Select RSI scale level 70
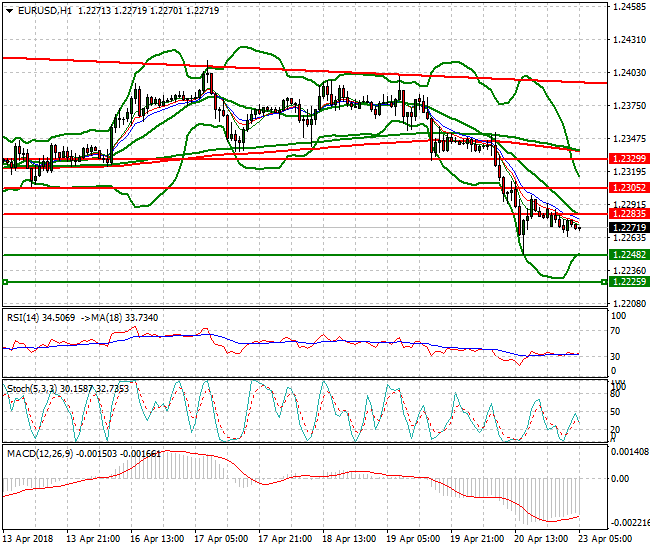The height and width of the screenshot is (550, 650). point(616,331)
